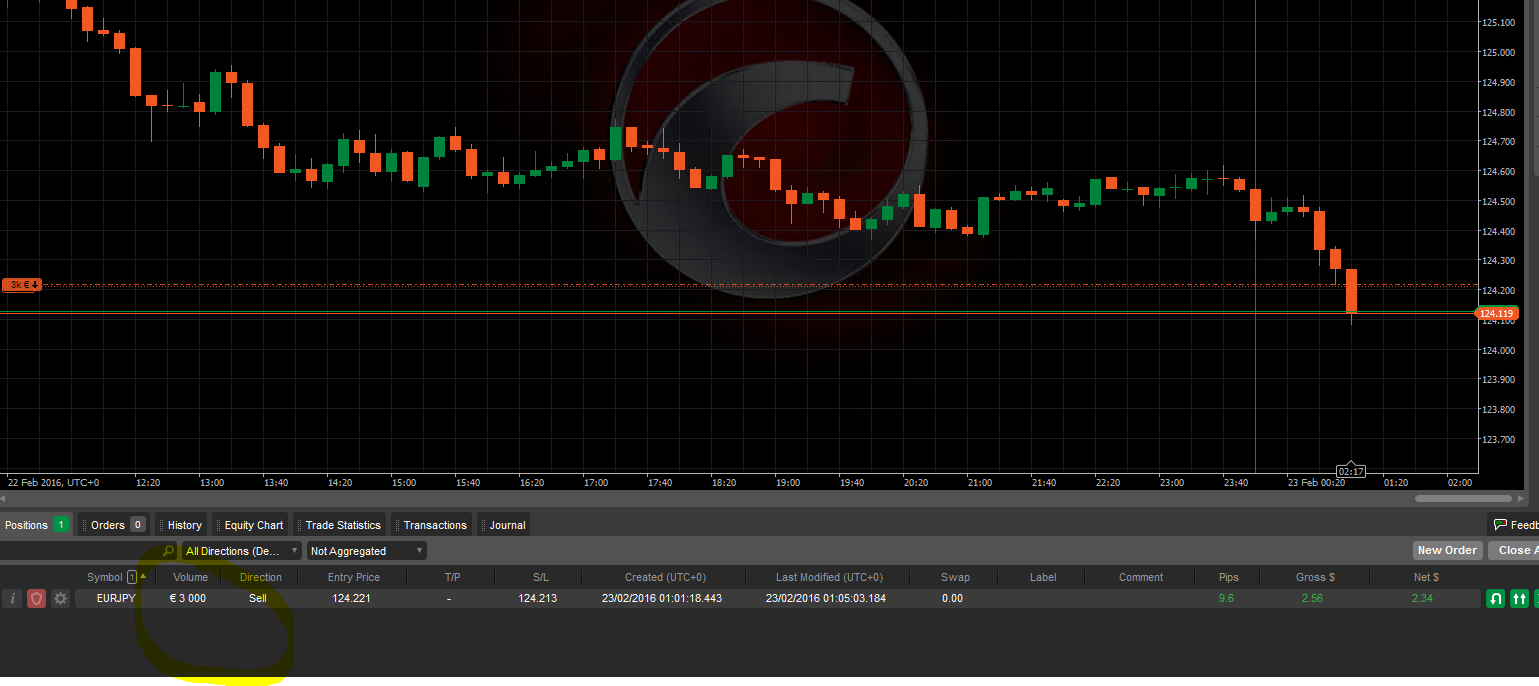Open info for the EURJPY position

12,598
